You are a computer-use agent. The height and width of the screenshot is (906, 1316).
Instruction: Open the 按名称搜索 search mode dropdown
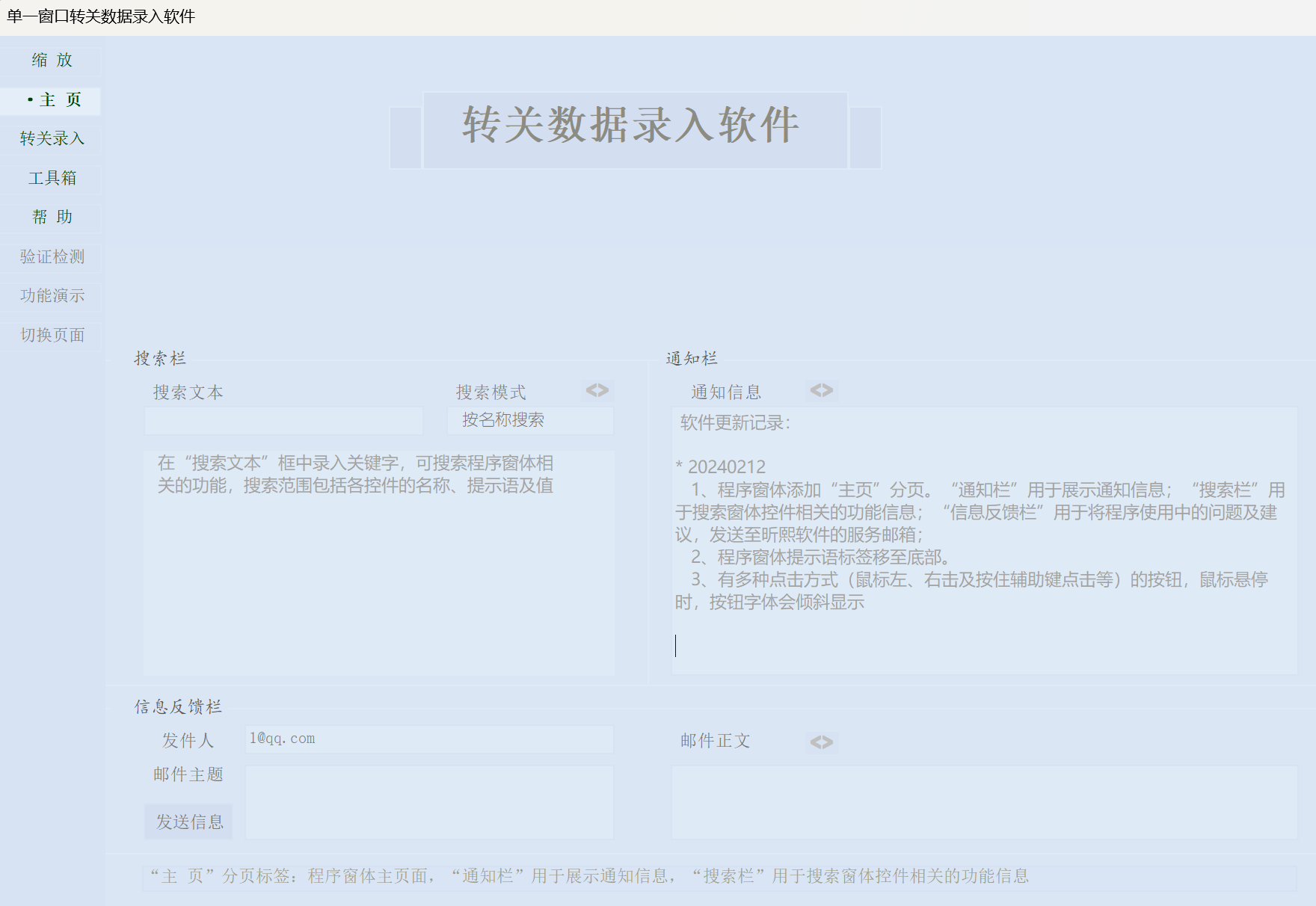pos(530,420)
